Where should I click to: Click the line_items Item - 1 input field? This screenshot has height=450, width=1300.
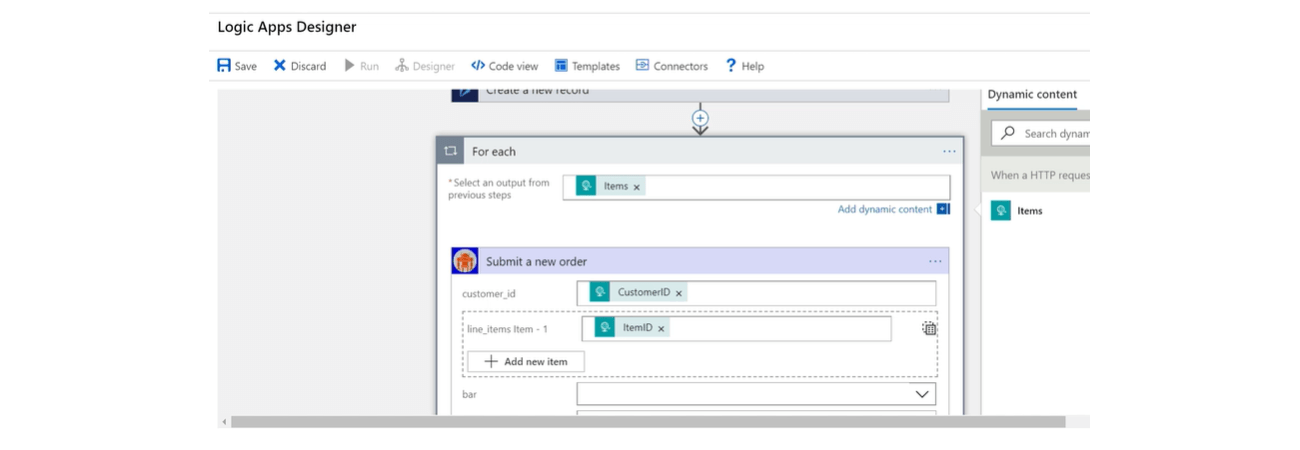tap(736, 329)
